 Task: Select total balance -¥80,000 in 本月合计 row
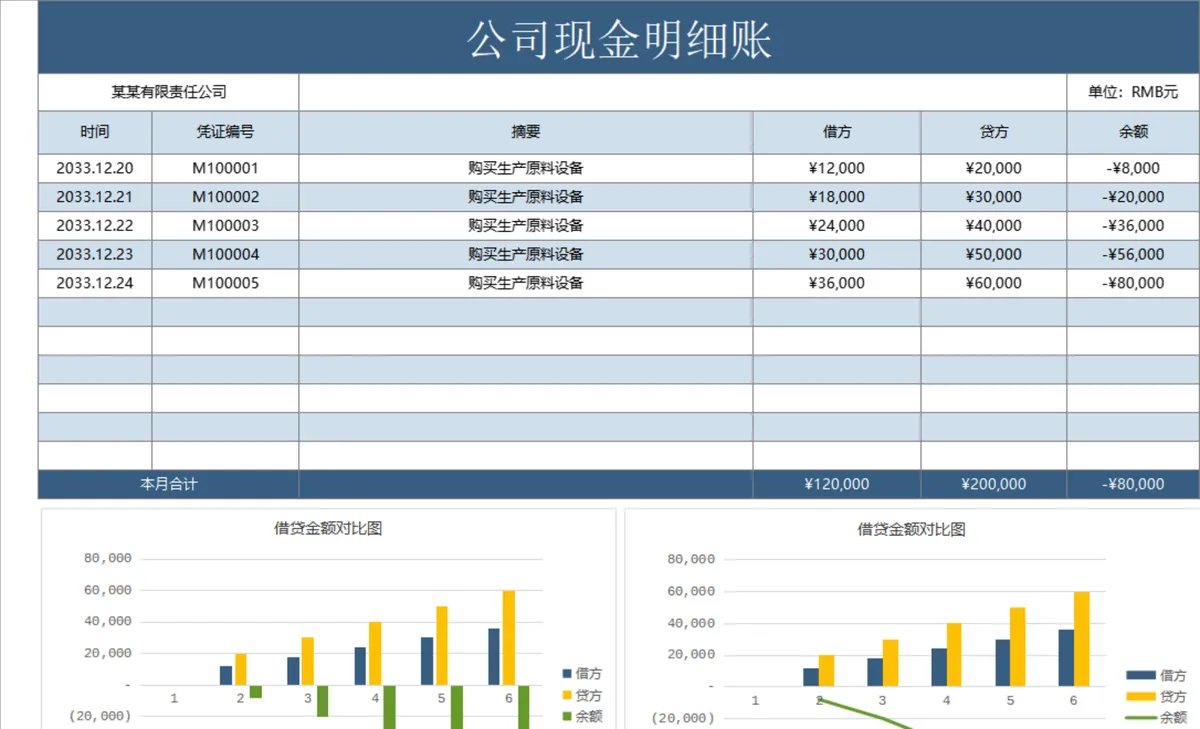(1133, 484)
